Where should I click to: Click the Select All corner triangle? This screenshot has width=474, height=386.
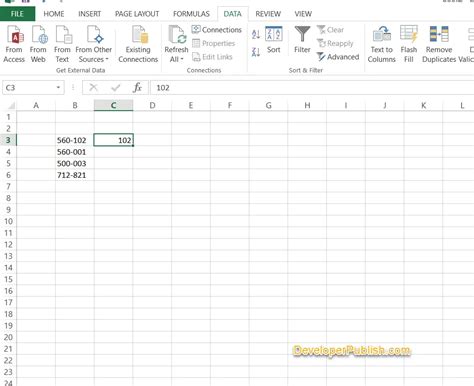click(x=11, y=106)
